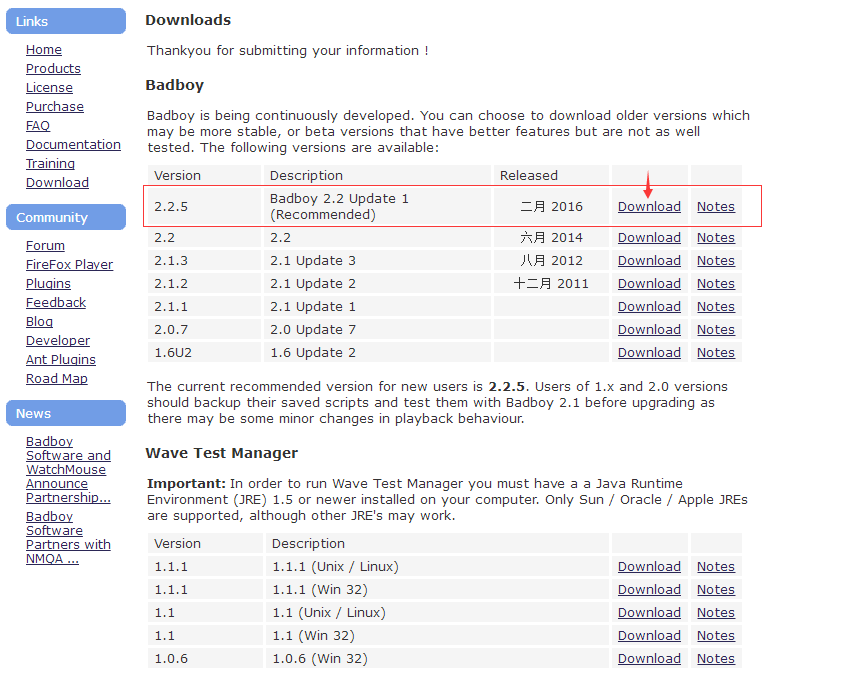Download Badboy version 2.2 from 2014
This screenshot has height=677, width=852.
[x=649, y=237]
